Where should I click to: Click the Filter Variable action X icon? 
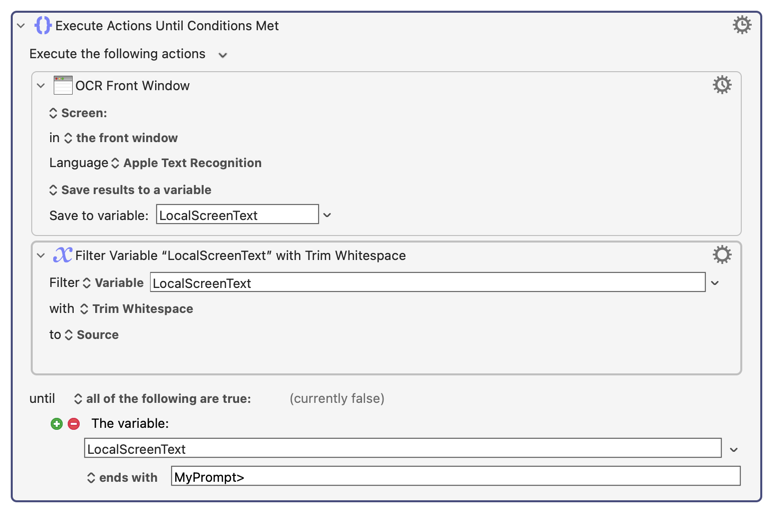click(63, 255)
